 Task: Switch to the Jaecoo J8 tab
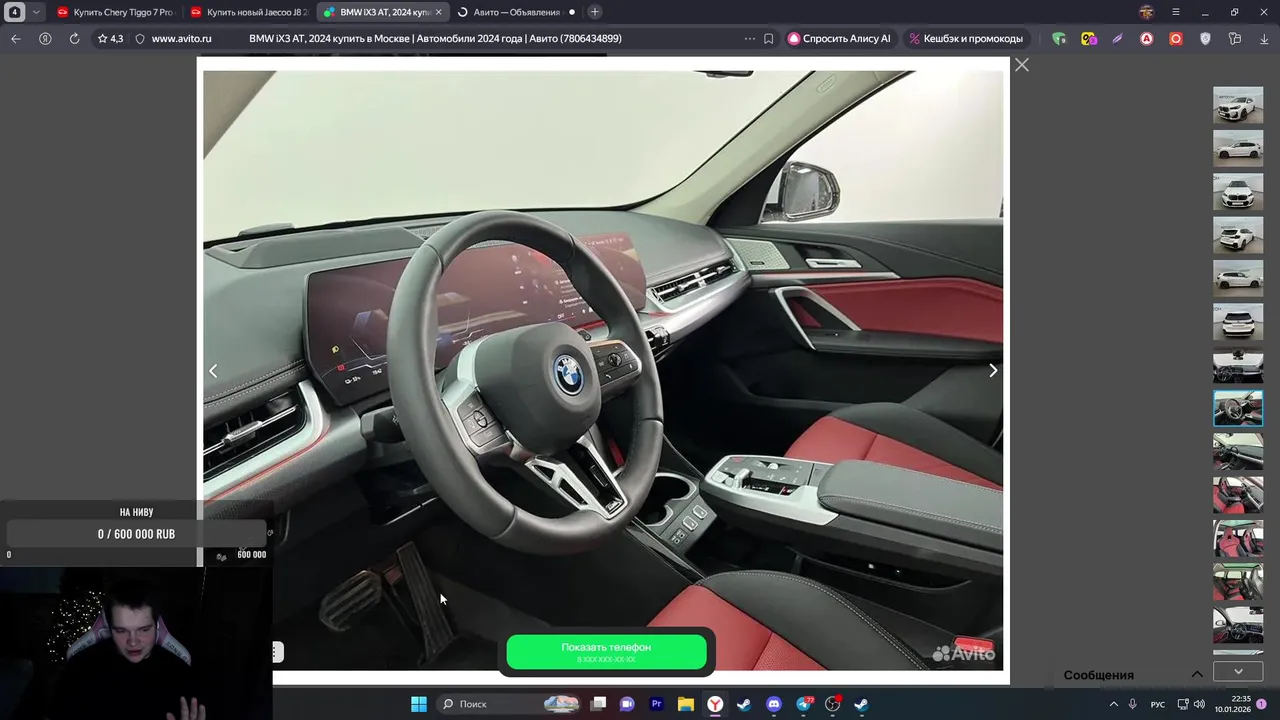pos(248,12)
